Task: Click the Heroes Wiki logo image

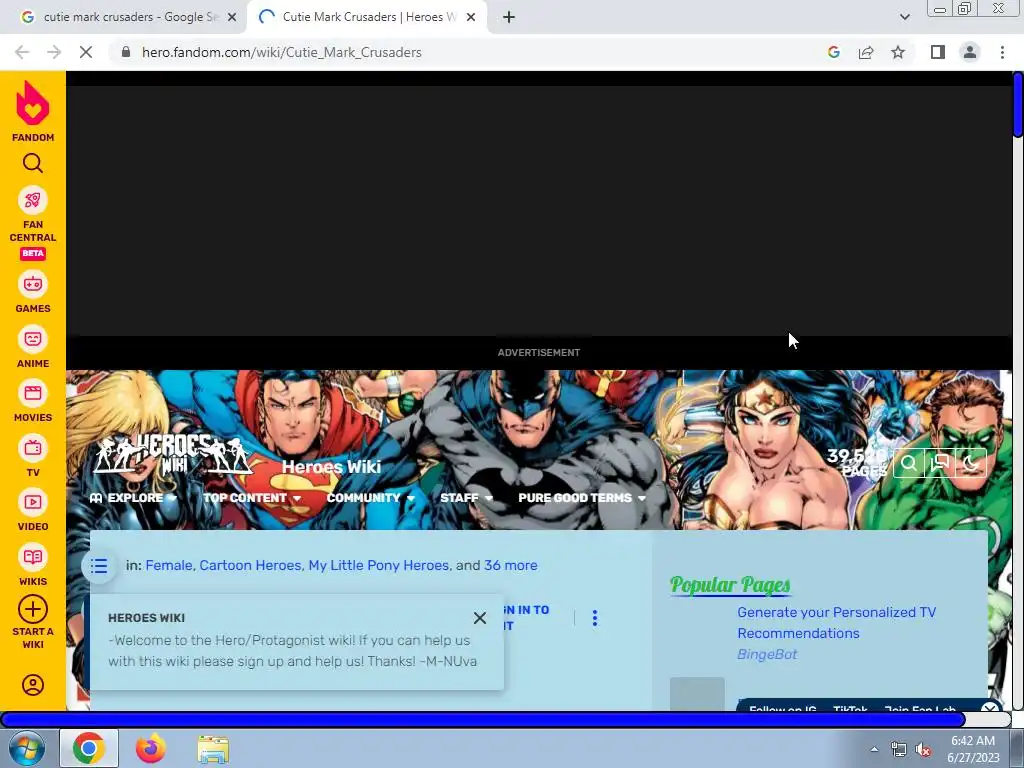Action: click(x=172, y=453)
